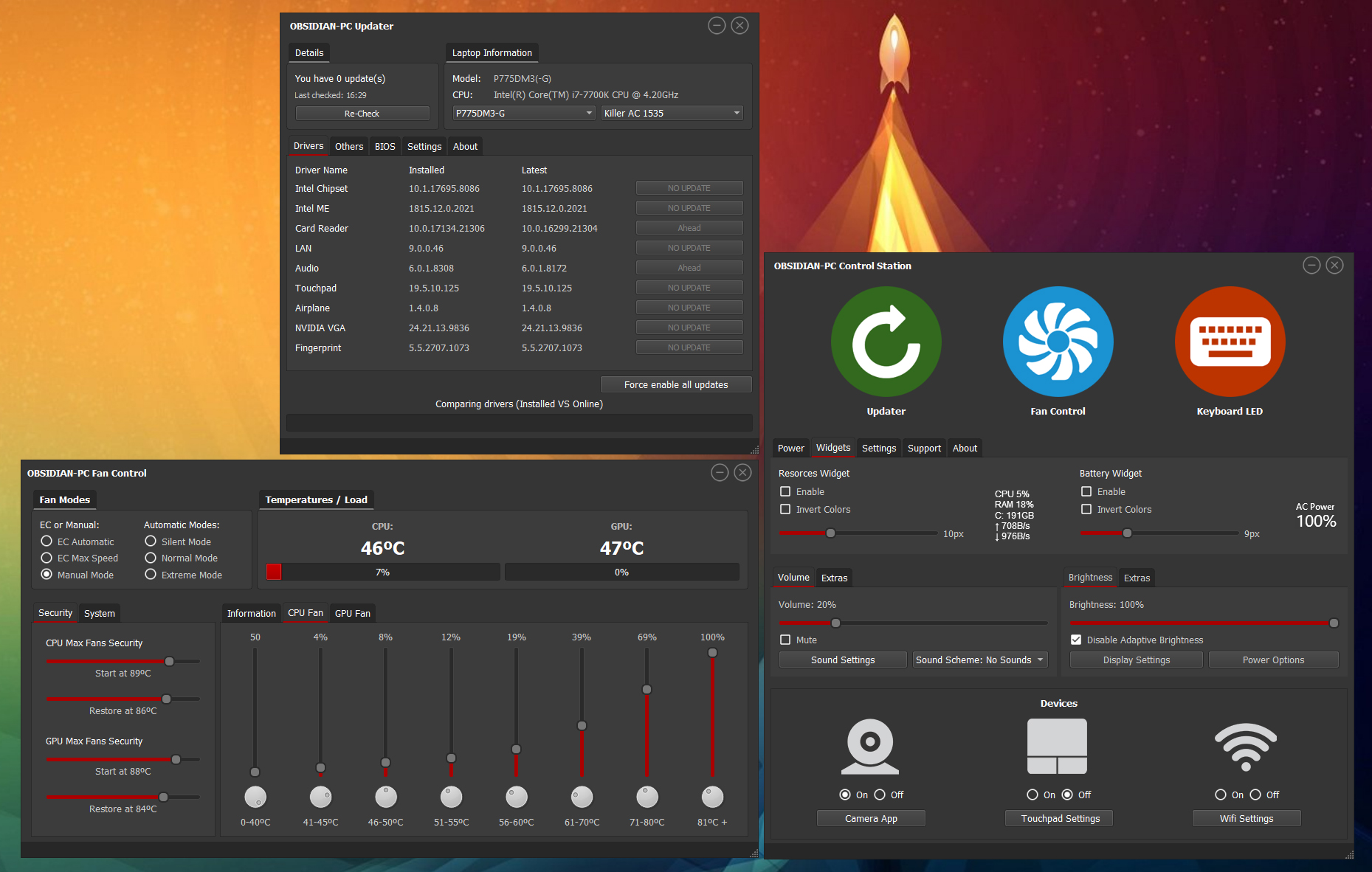Close the Fan Control window
Viewport: 1372px width, 872px height.
coord(743,473)
